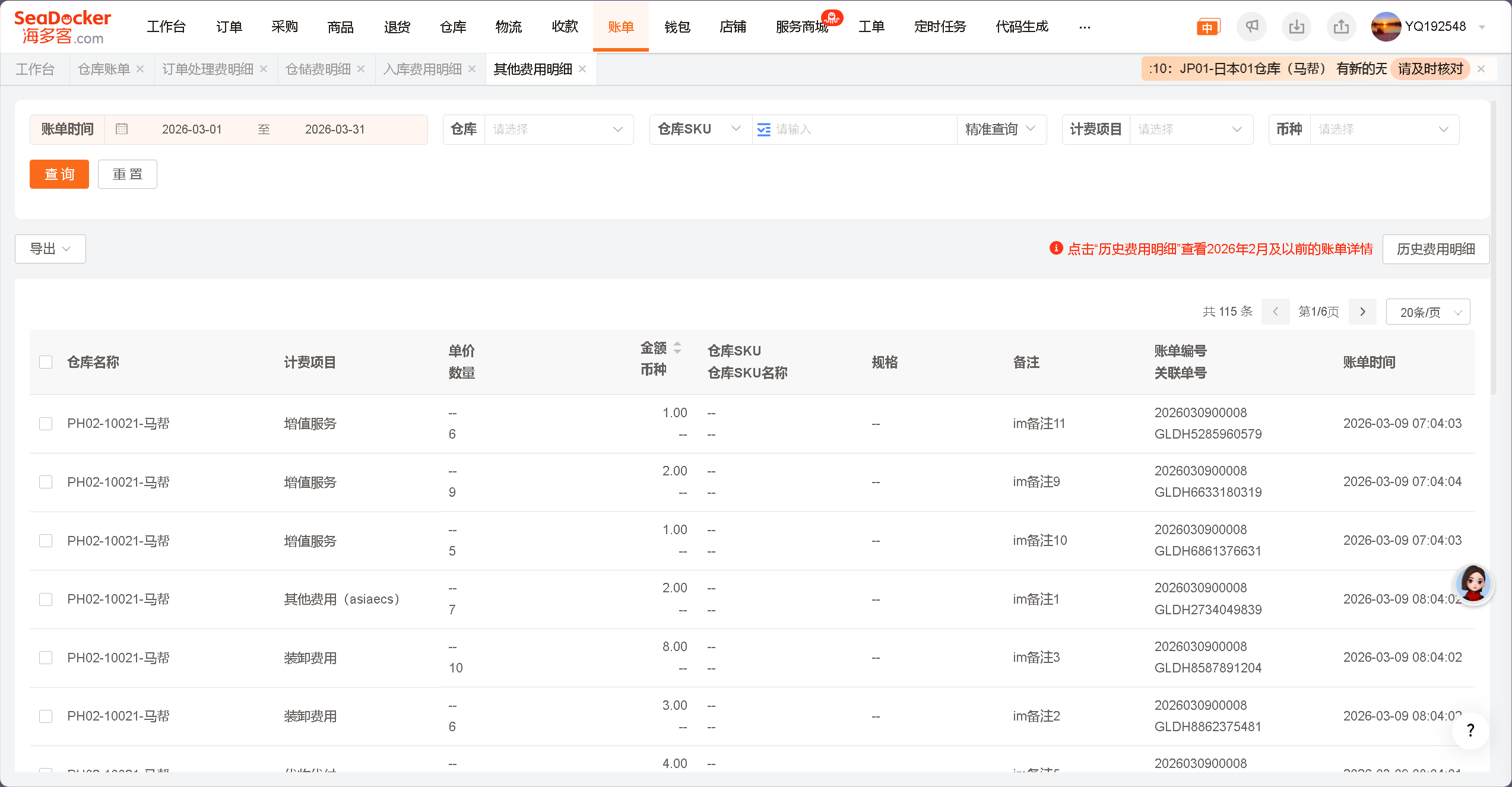
Task: Click the batch input list icon in SKU field
Action: tap(764, 129)
